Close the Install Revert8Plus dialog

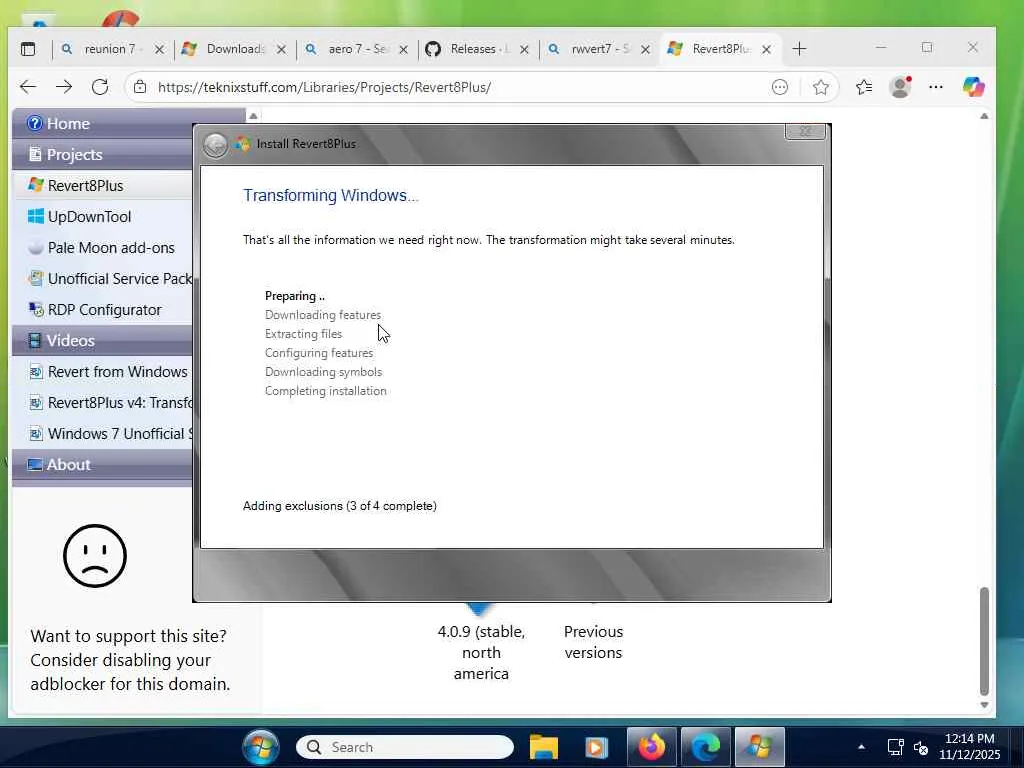pos(805,131)
